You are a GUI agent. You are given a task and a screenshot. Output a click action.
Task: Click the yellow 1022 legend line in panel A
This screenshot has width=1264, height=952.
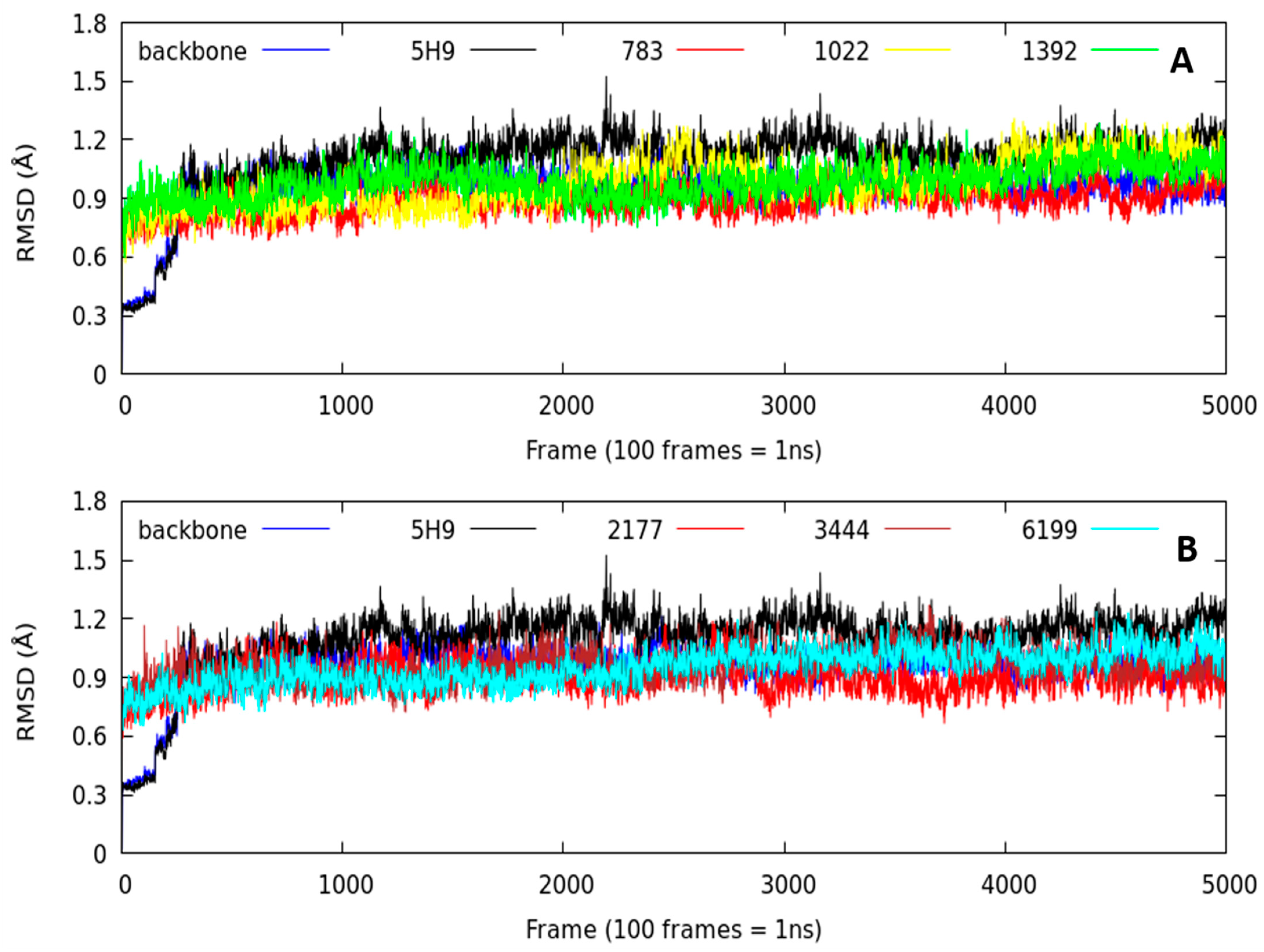pyautogui.click(x=918, y=50)
